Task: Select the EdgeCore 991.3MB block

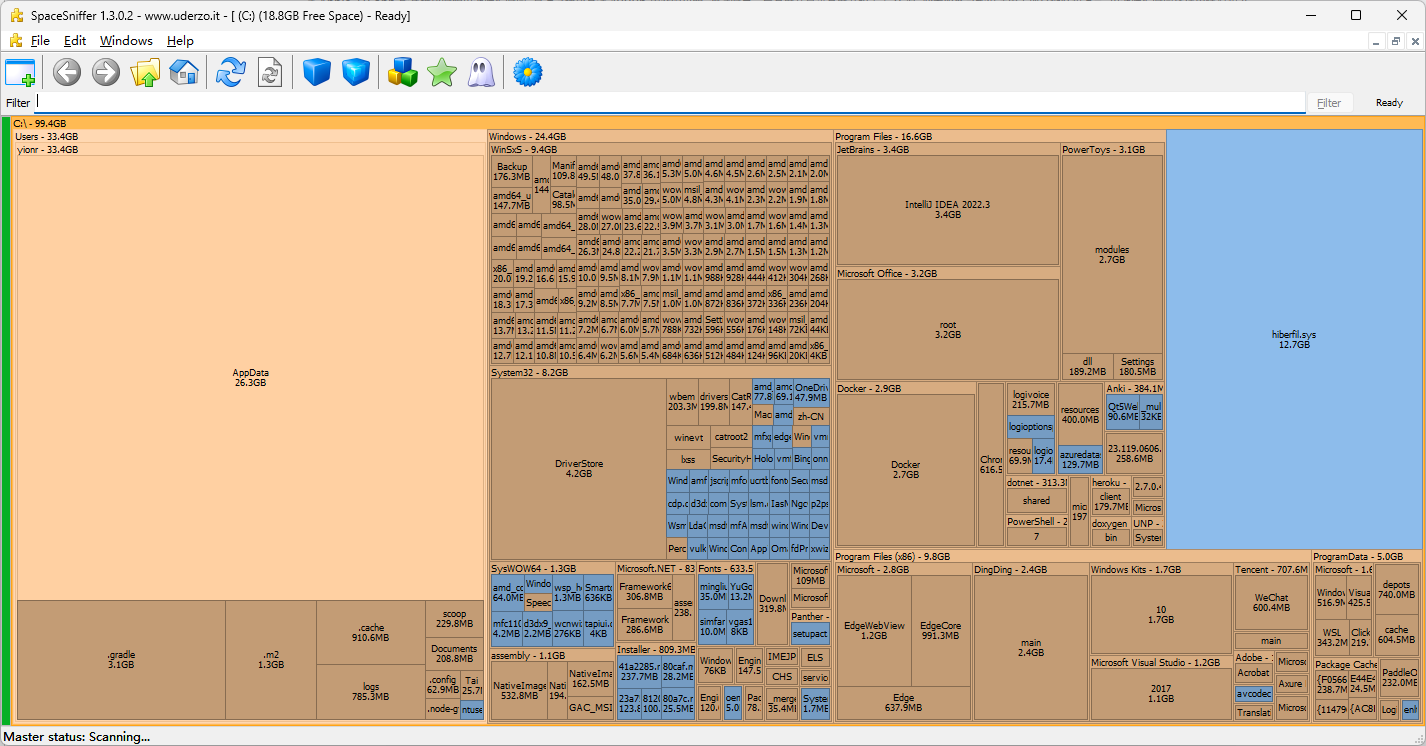Action: click(940, 630)
